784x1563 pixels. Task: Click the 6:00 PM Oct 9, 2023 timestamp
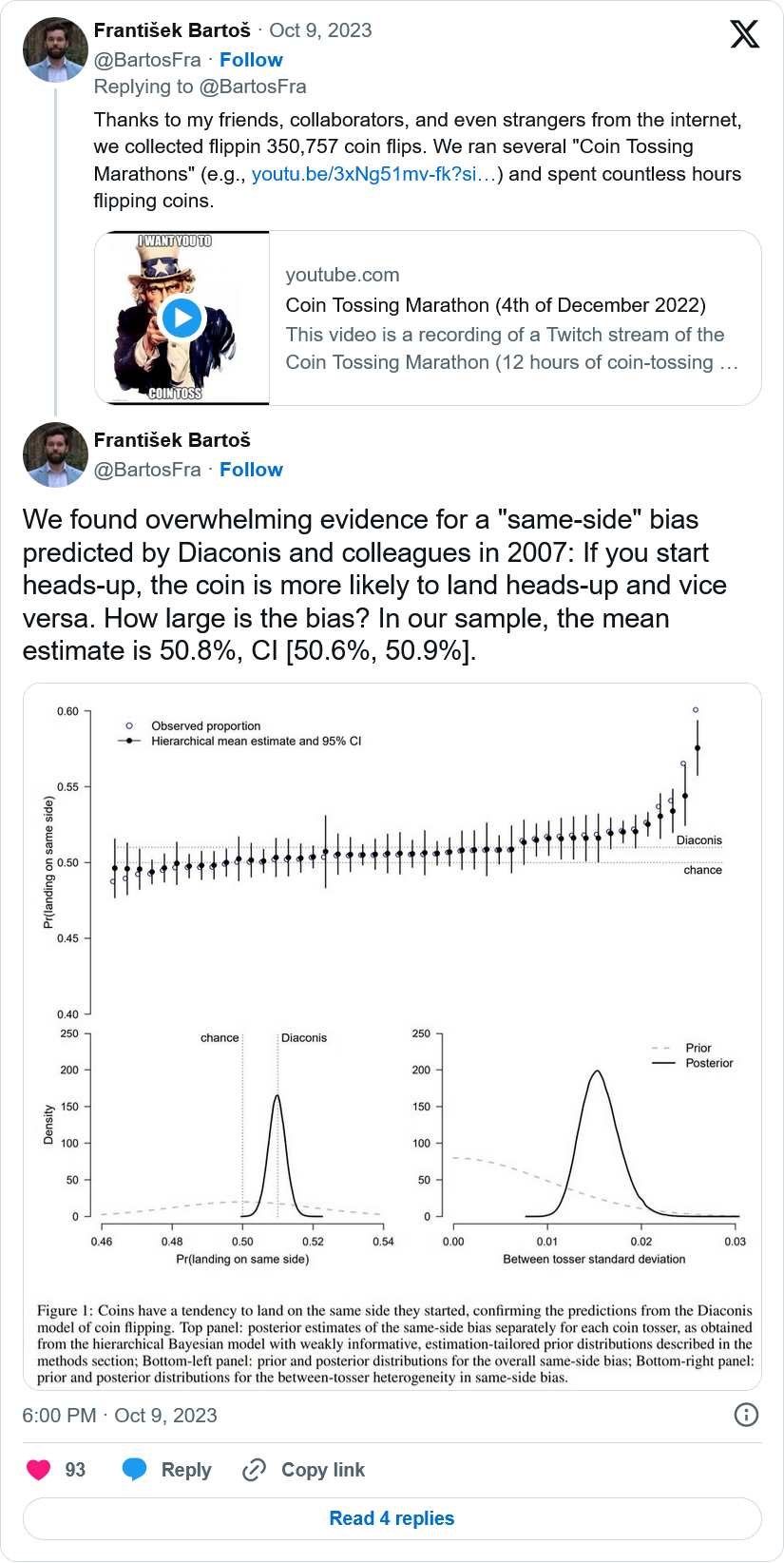pyautogui.click(x=120, y=1415)
